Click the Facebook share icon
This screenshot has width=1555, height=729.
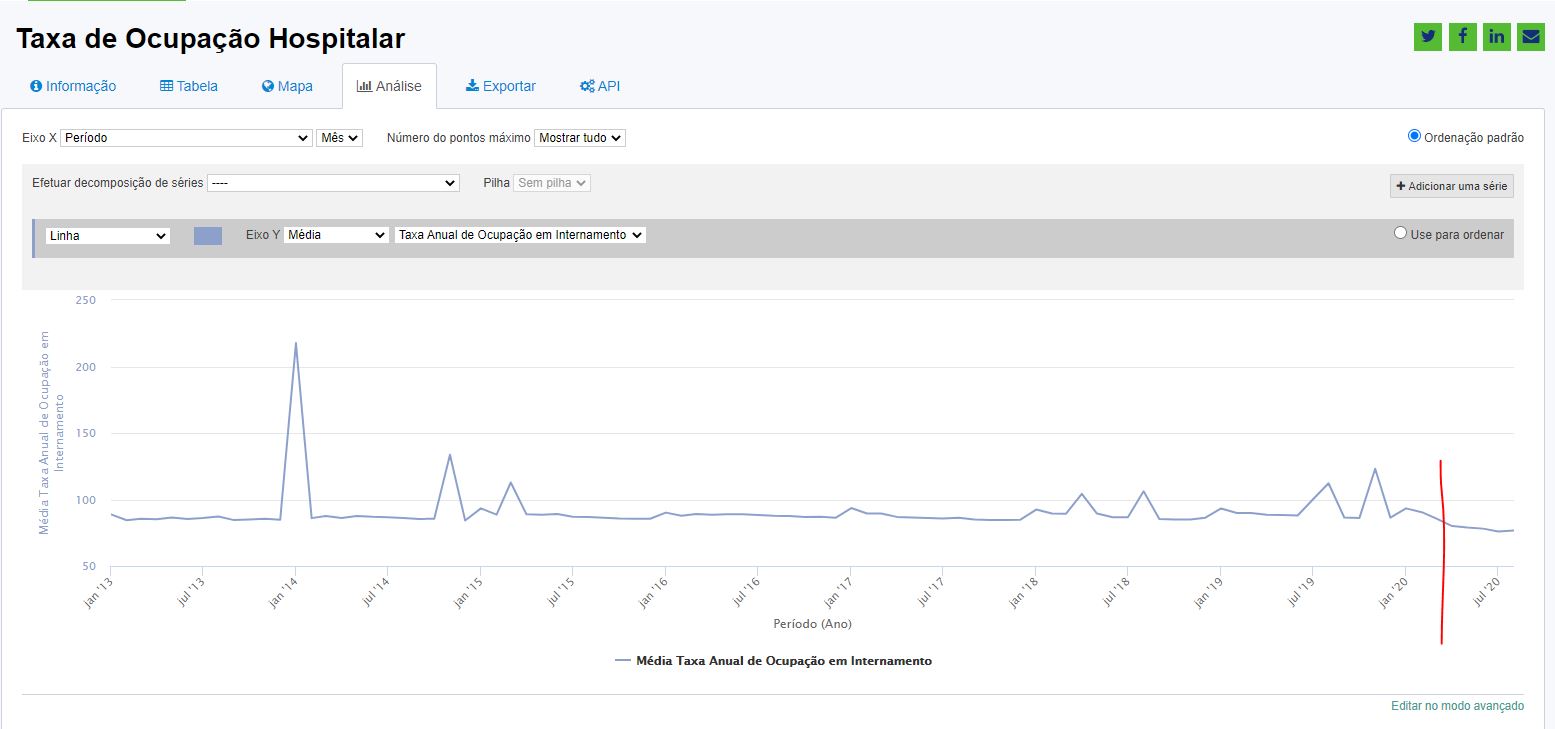(x=1462, y=37)
